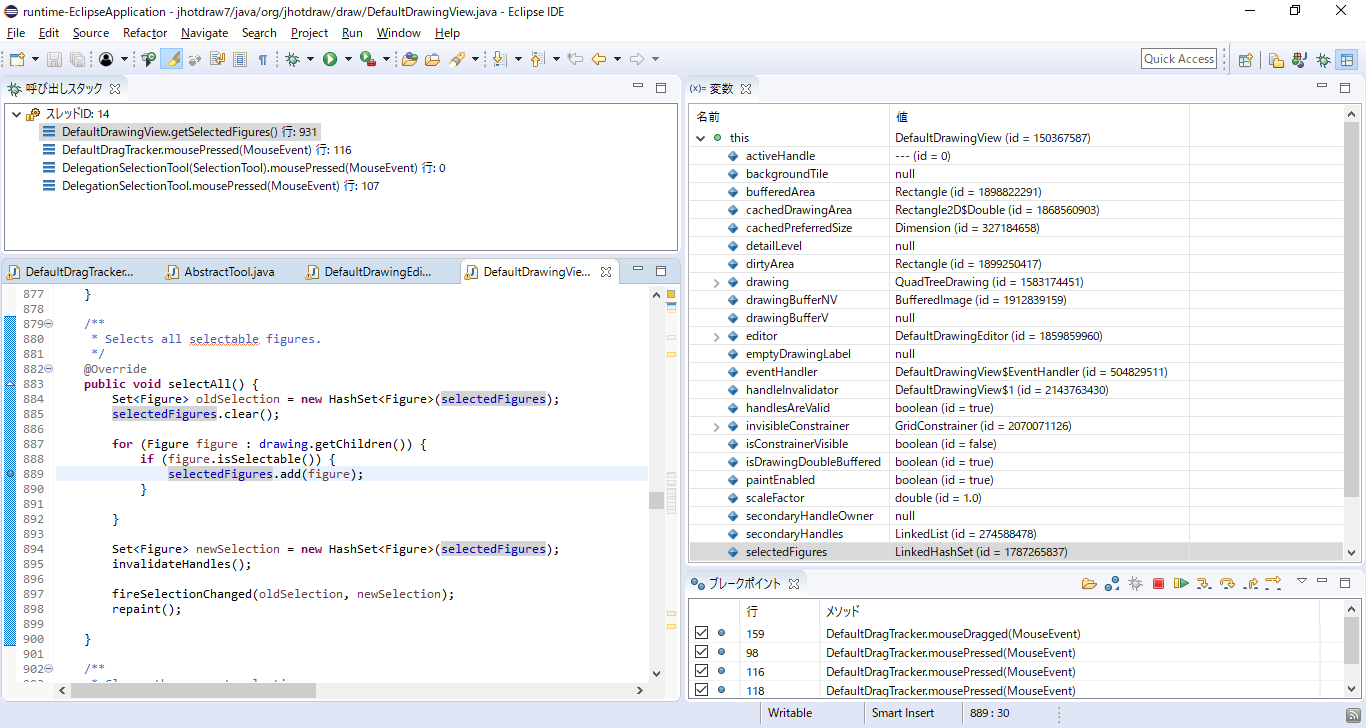Screen dimensions: 1366x728
Task: Uncheck breakpoint at line 98
Action: [701, 652]
